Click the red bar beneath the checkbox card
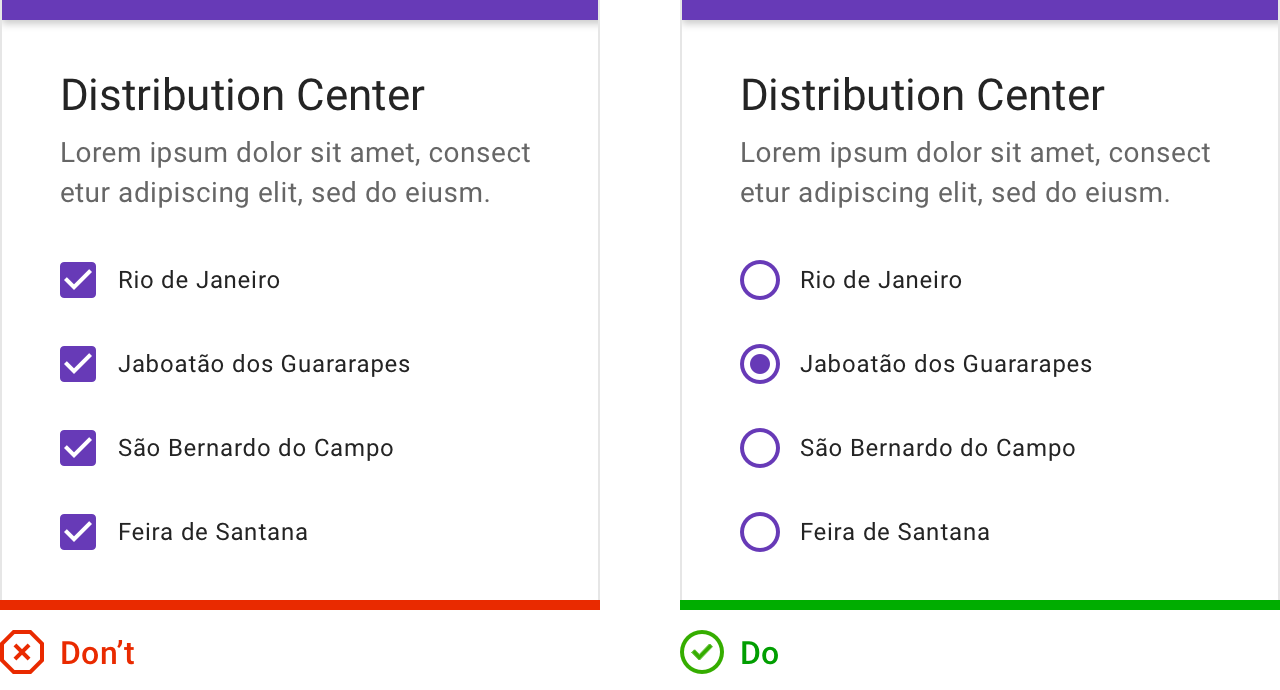 pos(300,604)
